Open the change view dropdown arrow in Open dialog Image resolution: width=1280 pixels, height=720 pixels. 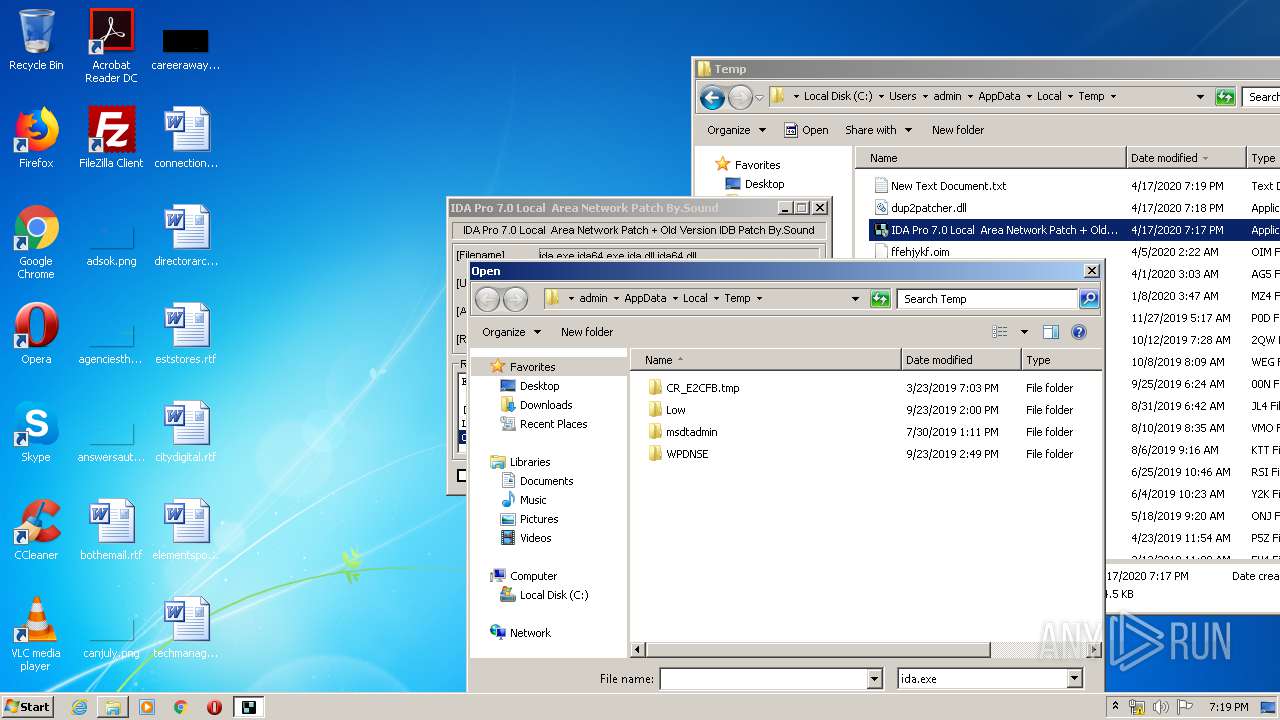tap(1024, 332)
